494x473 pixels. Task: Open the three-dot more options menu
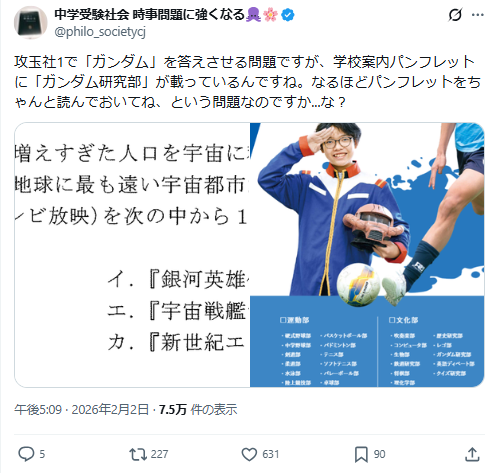[x=478, y=15]
